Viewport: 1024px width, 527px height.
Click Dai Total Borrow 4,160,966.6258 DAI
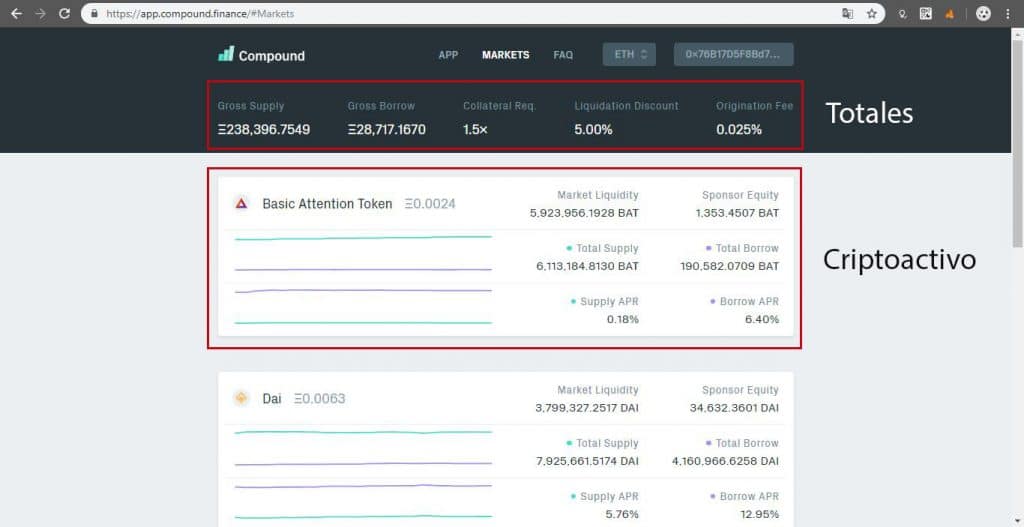tap(725, 461)
